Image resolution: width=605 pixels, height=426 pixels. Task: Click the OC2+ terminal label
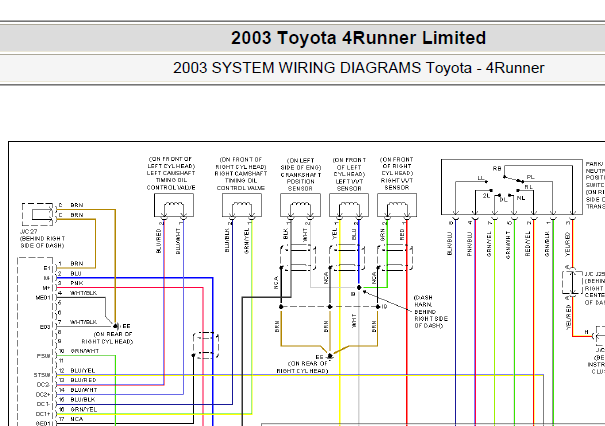click(43, 394)
